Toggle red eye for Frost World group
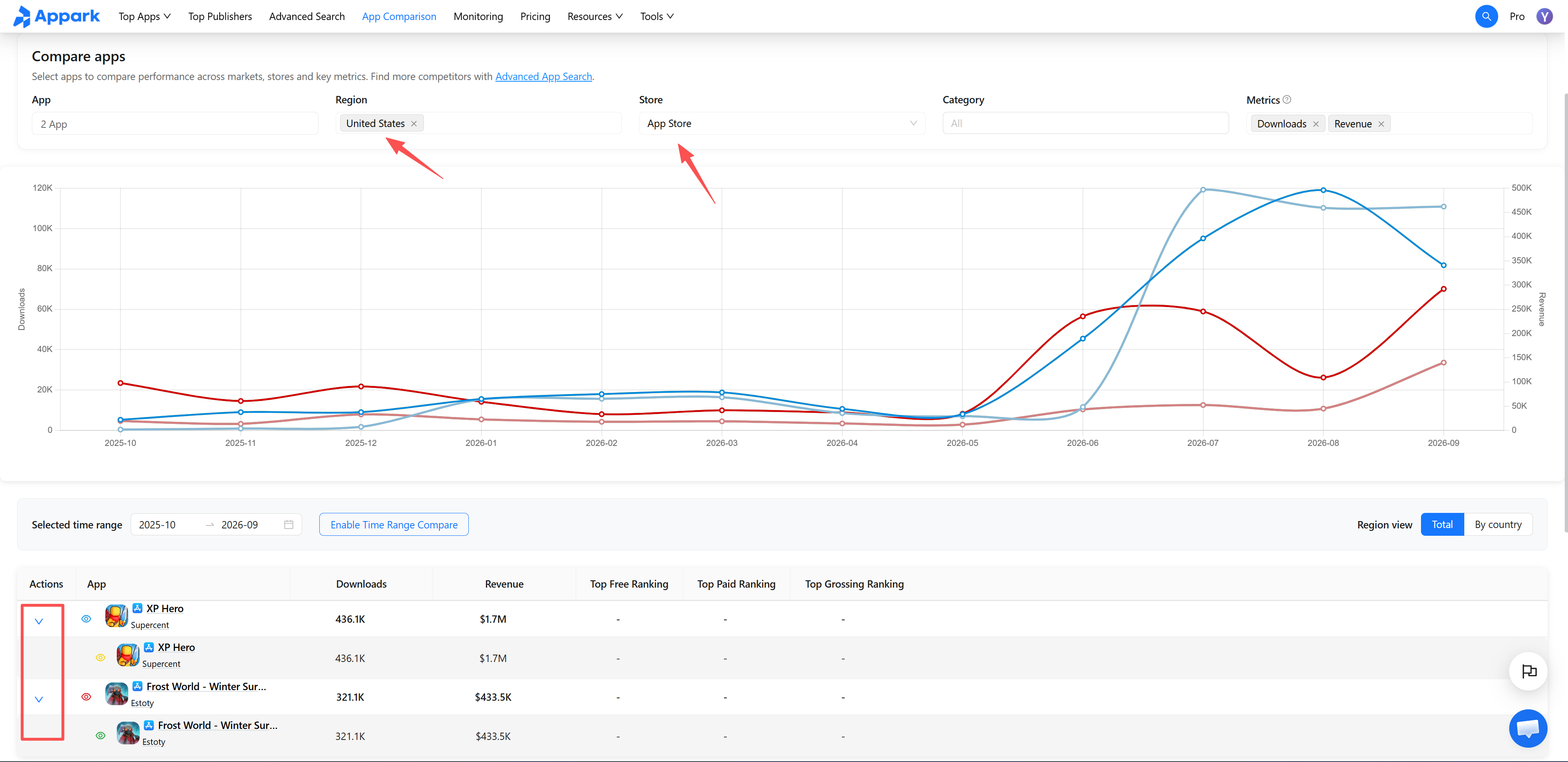 [87, 697]
